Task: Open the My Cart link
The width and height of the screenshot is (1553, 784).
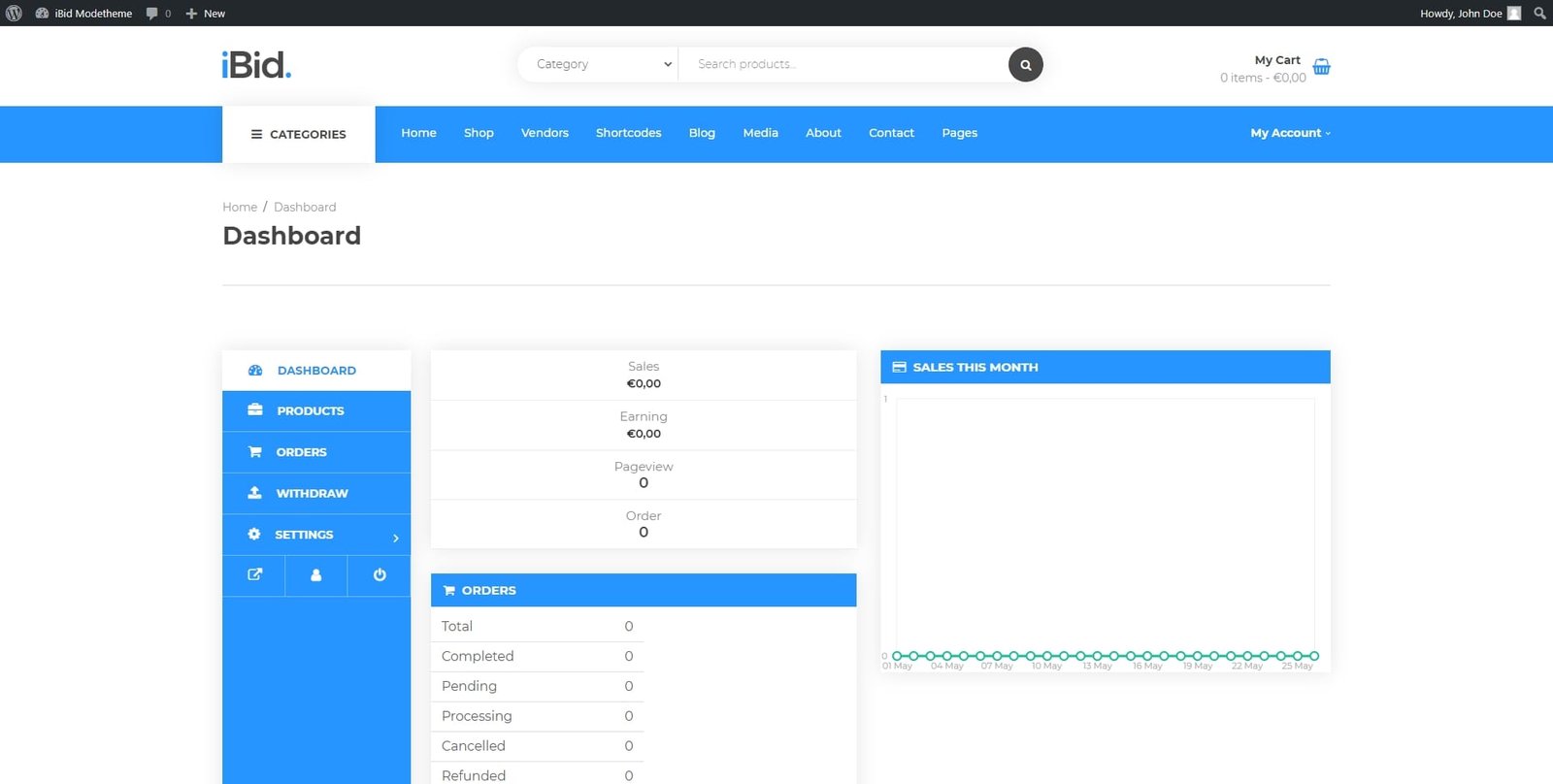Action: coord(1277,60)
